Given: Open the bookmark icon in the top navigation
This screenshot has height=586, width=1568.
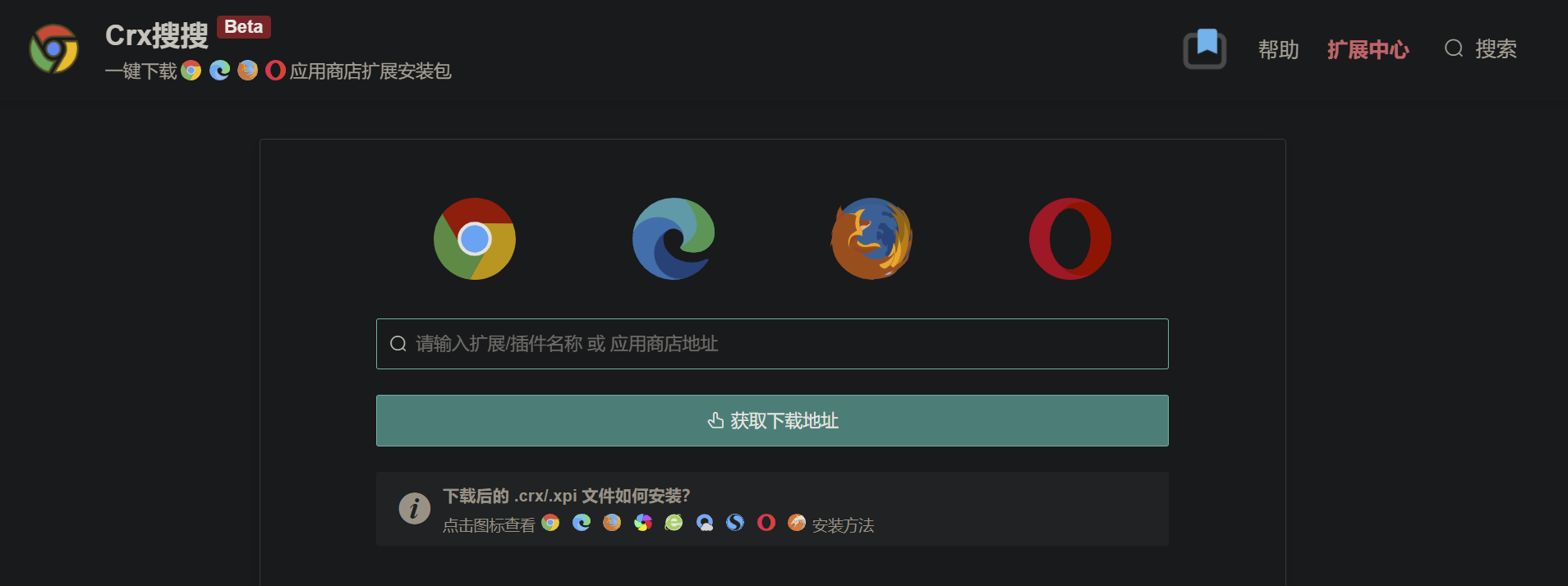Looking at the screenshot, I should [1205, 49].
